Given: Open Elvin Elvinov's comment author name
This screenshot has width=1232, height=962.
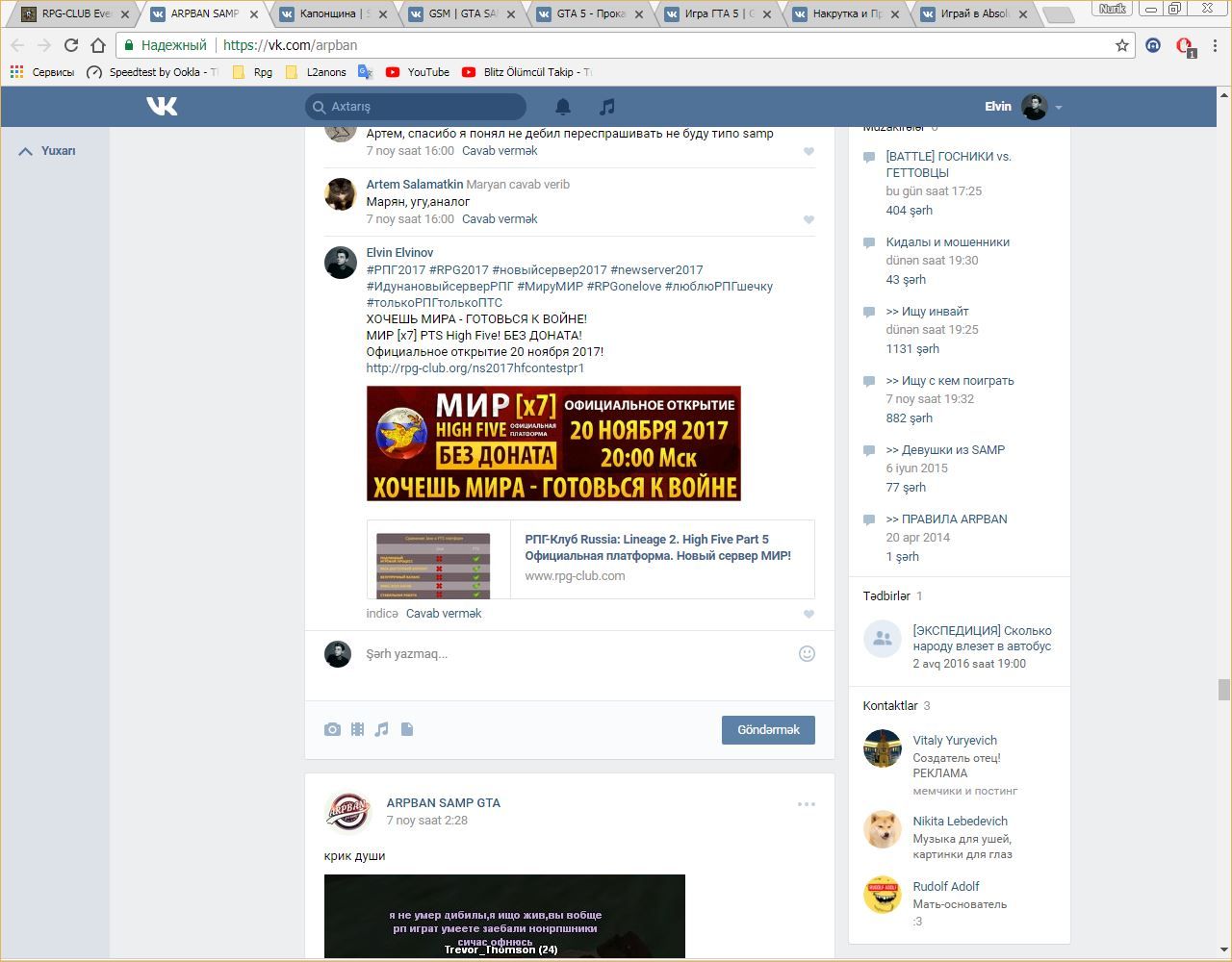Looking at the screenshot, I should coord(399,253).
